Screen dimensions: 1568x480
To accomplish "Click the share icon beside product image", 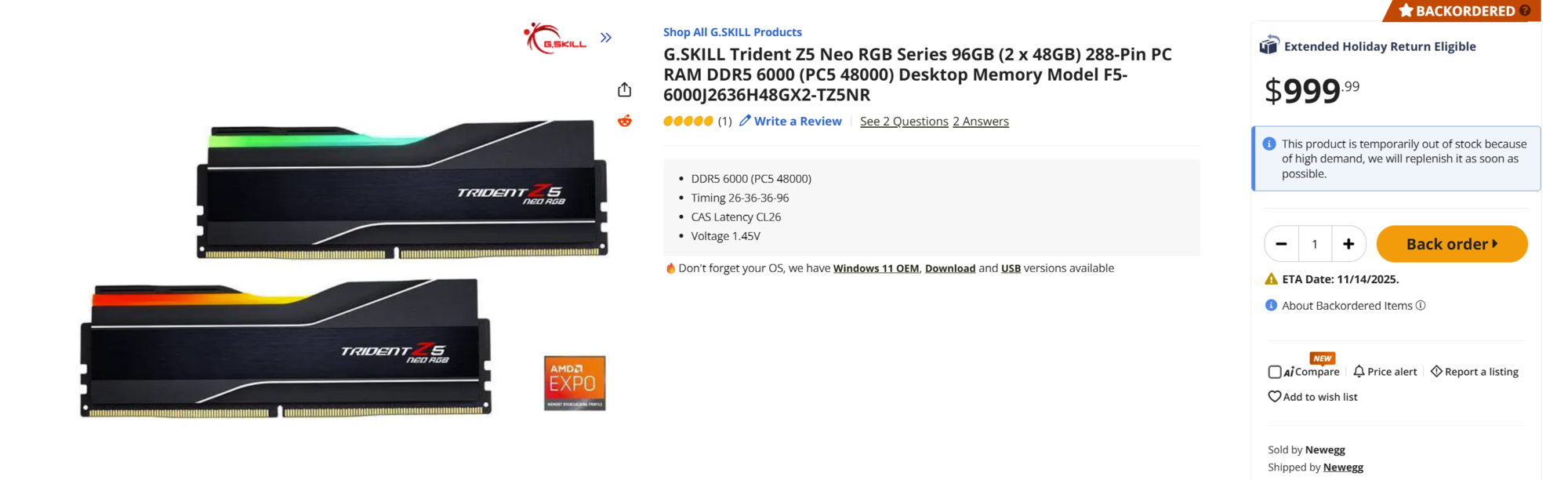I will click(624, 90).
